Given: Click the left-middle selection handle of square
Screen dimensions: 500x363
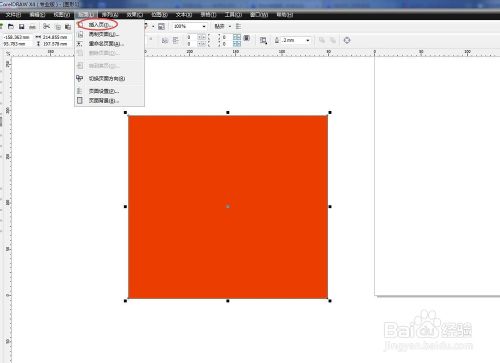Looking at the screenshot, I should pyautogui.click(x=126, y=207).
